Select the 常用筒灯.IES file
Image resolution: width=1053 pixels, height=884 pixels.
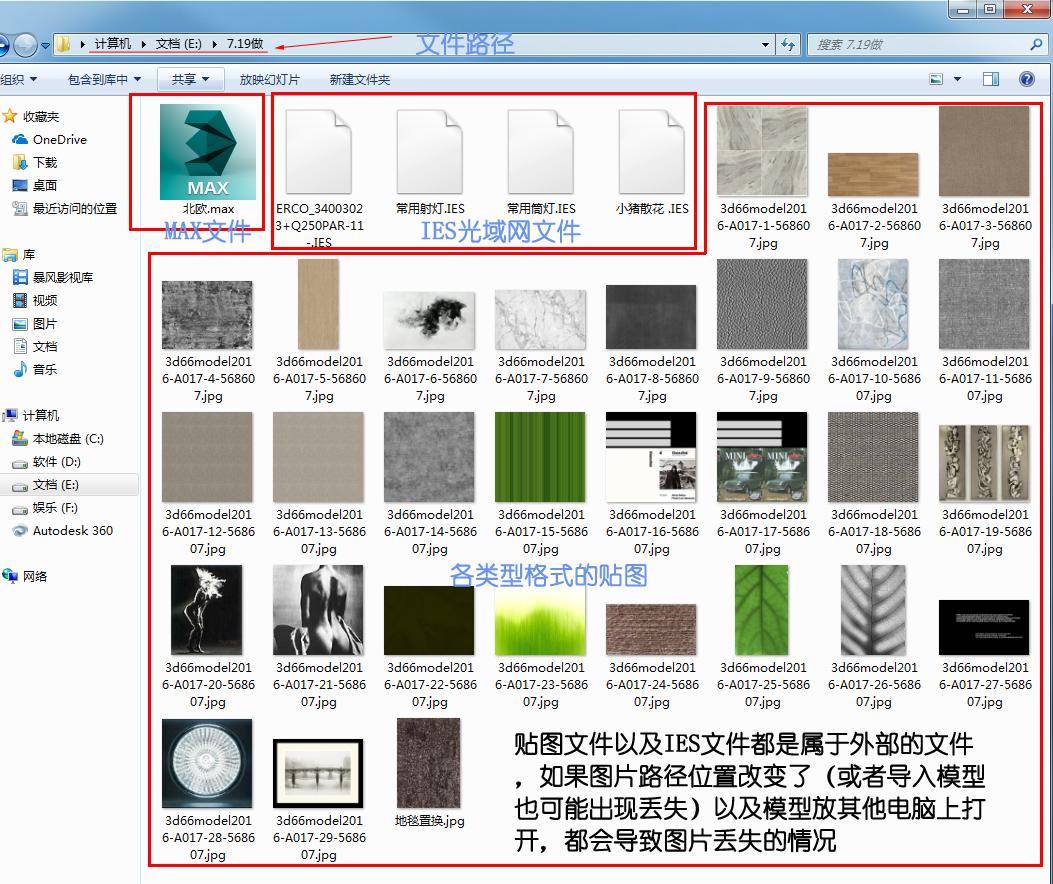[x=540, y=155]
